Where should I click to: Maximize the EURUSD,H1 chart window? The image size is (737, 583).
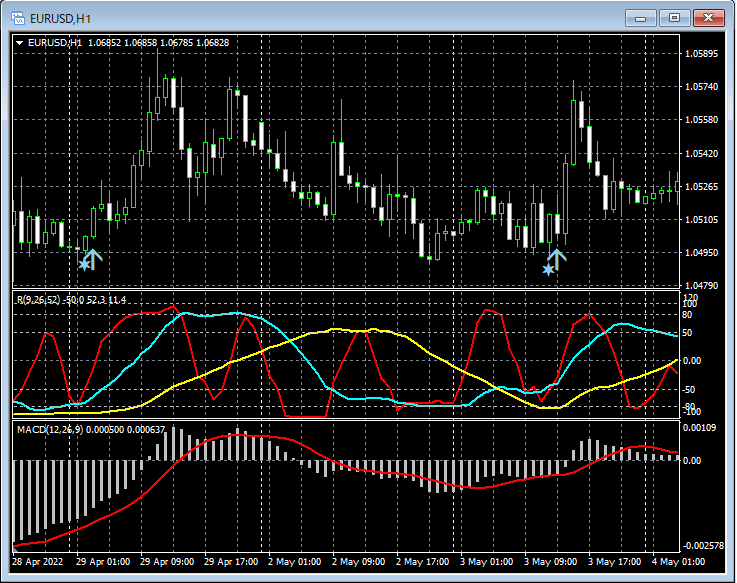(x=674, y=17)
